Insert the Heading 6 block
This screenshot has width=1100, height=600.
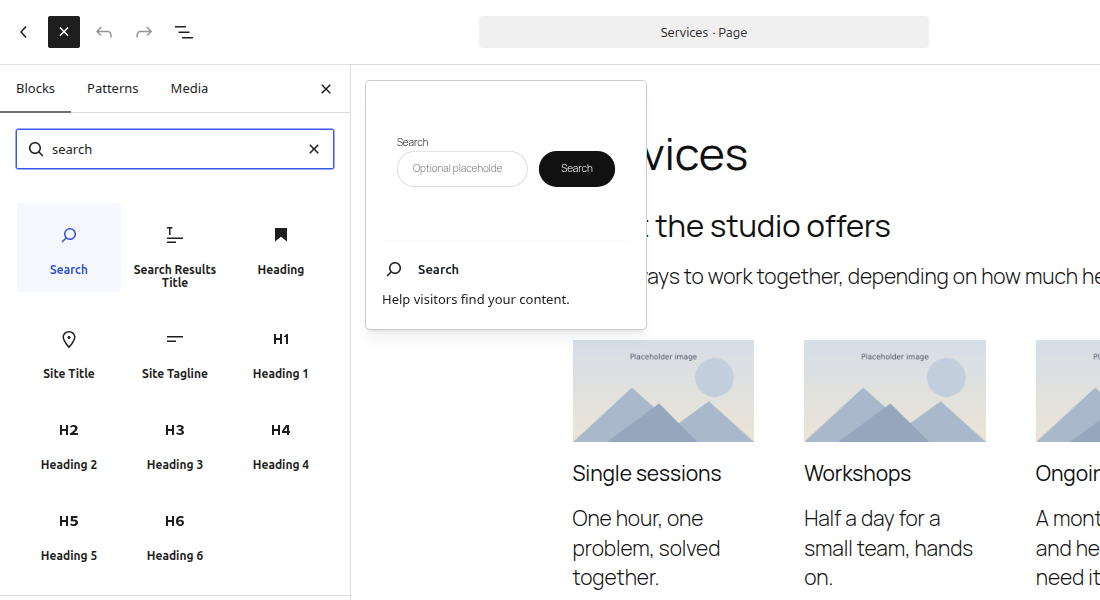point(175,538)
